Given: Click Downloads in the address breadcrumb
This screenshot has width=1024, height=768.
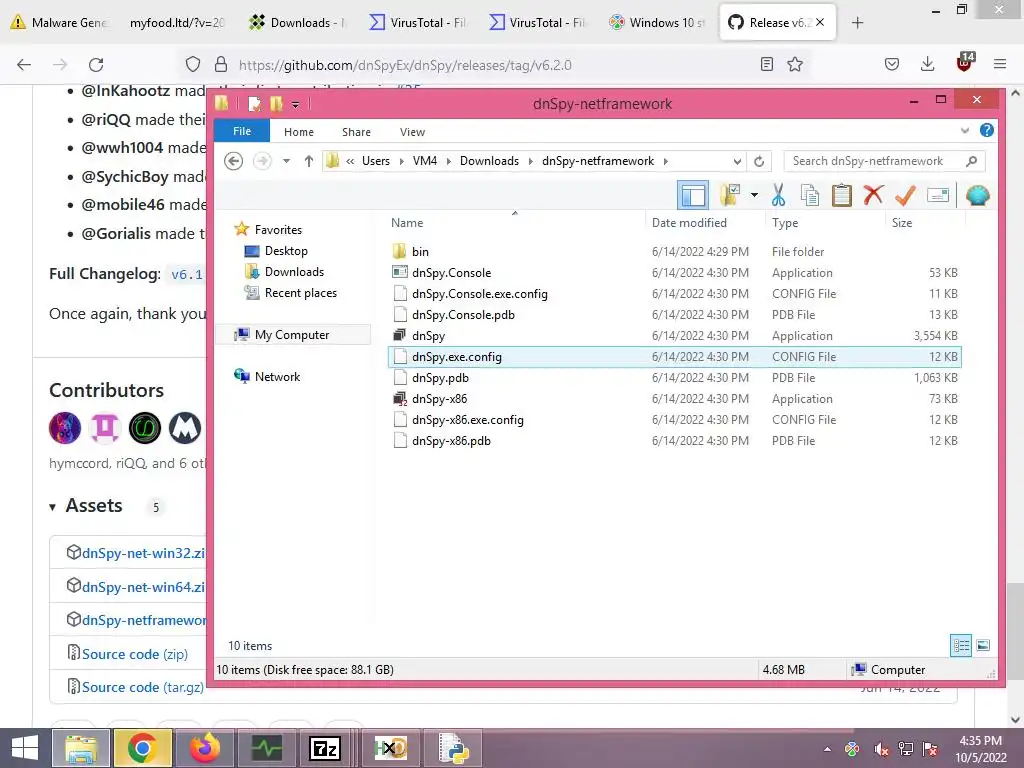Looking at the screenshot, I should (489, 161).
